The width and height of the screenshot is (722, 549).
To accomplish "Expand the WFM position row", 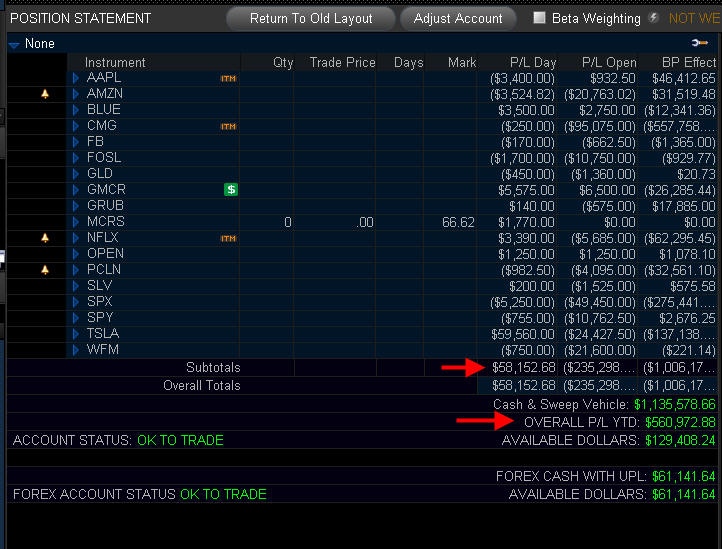I will click(x=76, y=350).
